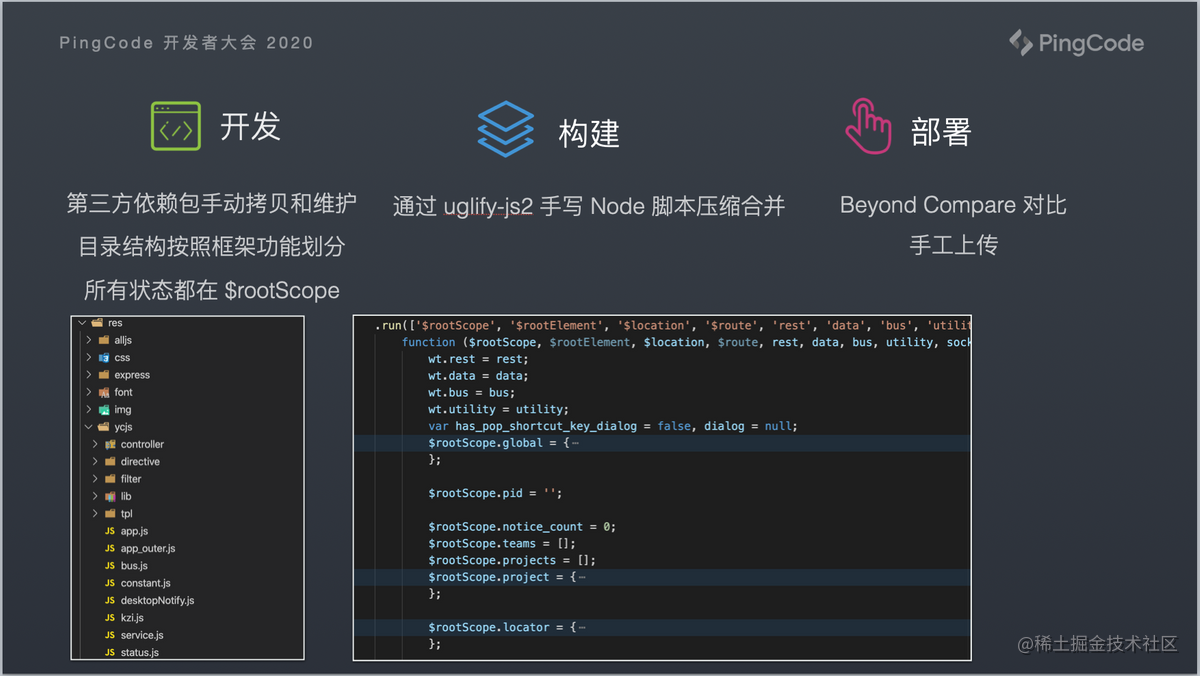Screen dimensions: 1200x676
Task: Expand the controller folder chevron
Action: click(96, 444)
